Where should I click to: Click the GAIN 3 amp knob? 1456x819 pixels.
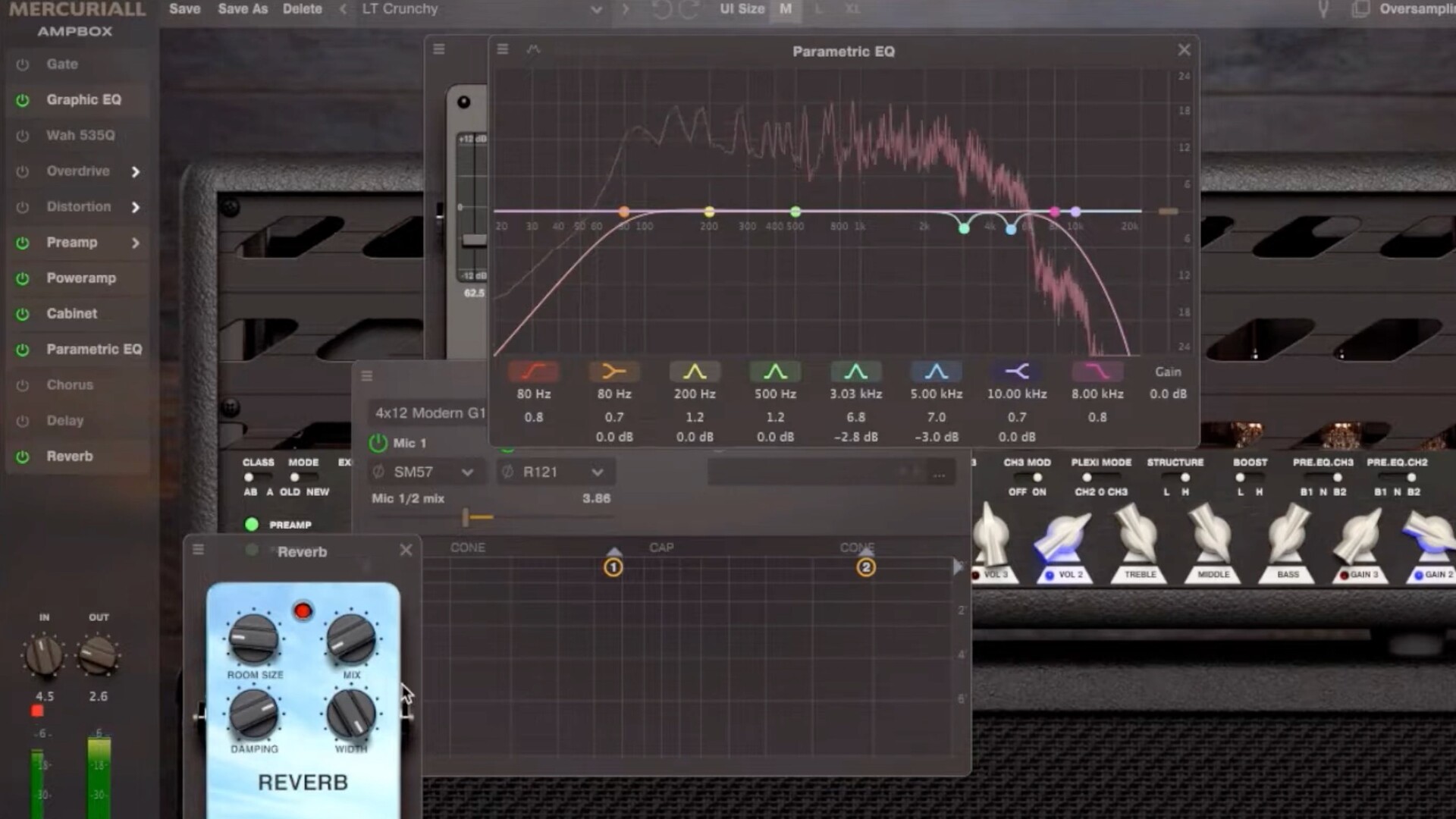point(1360,537)
